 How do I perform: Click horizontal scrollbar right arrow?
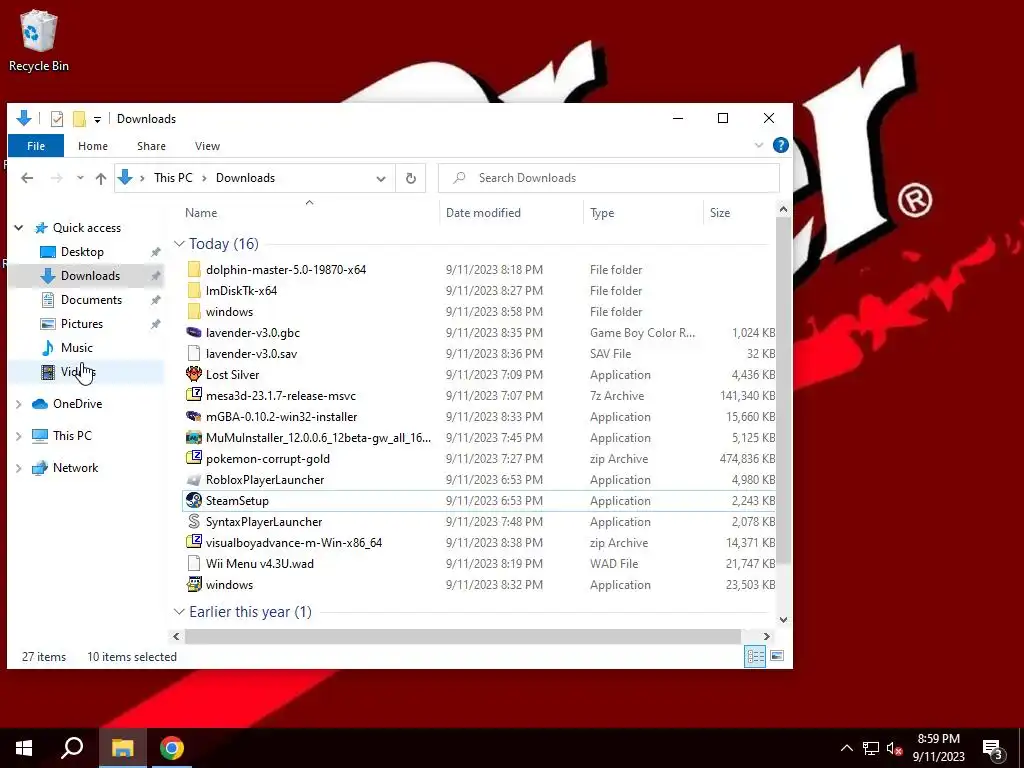click(767, 636)
